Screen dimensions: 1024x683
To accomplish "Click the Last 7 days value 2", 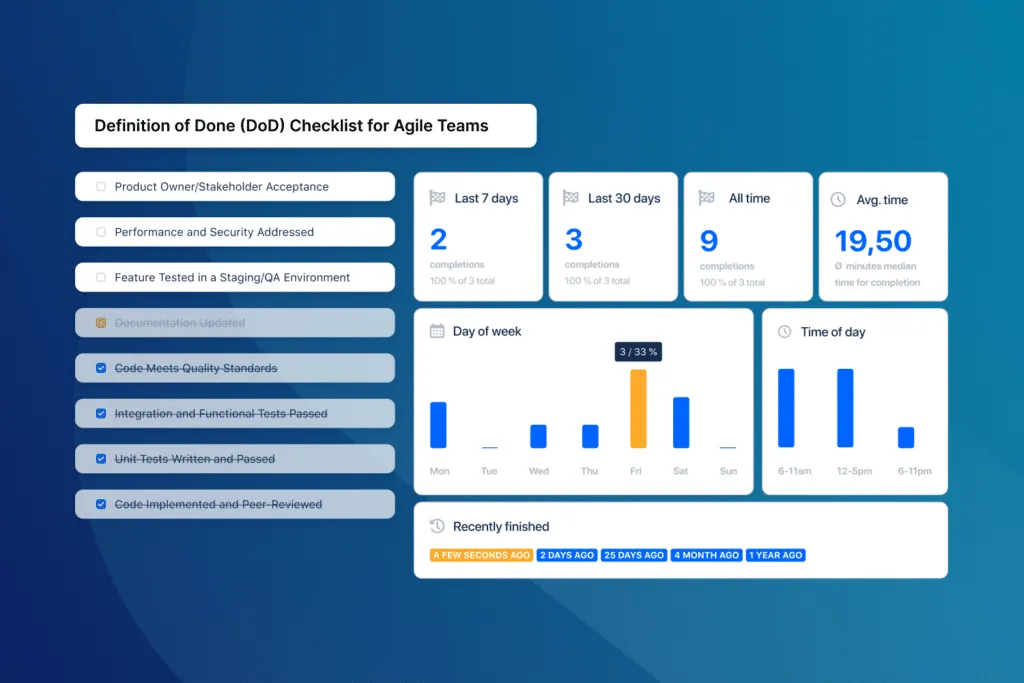I will coord(438,240).
